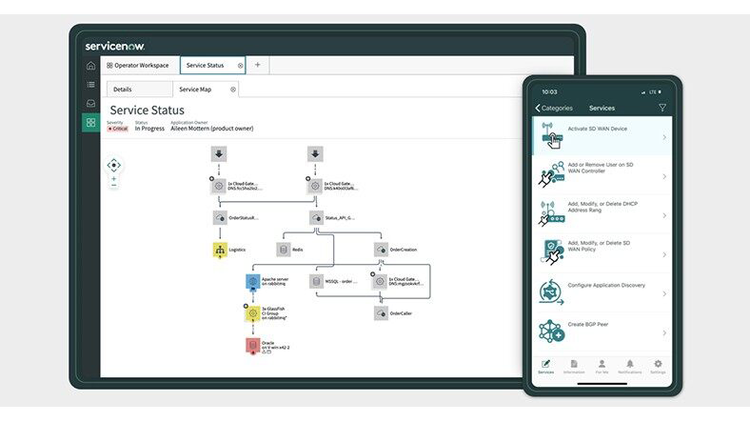The width and height of the screenshot is (750, 422).
Task: Open Settings tab in the phone bottom bar
Action: 658,367
